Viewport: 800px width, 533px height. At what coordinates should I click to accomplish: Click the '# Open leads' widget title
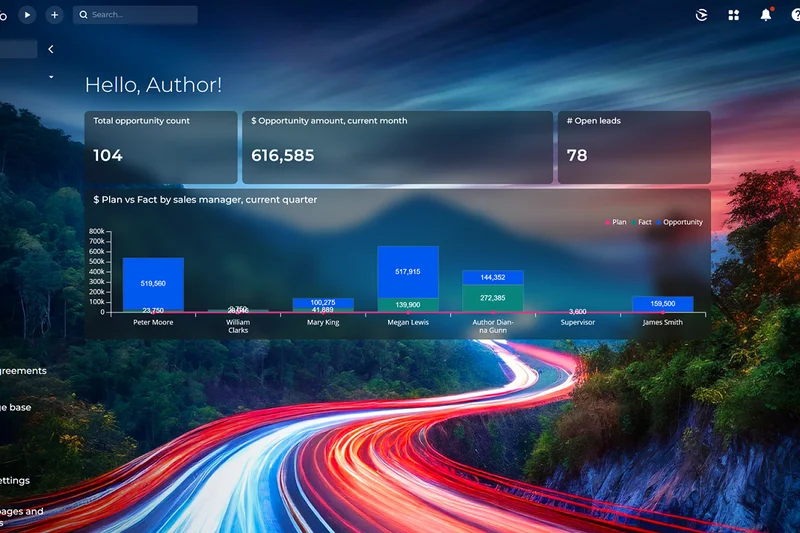click(x=593, y=121)
